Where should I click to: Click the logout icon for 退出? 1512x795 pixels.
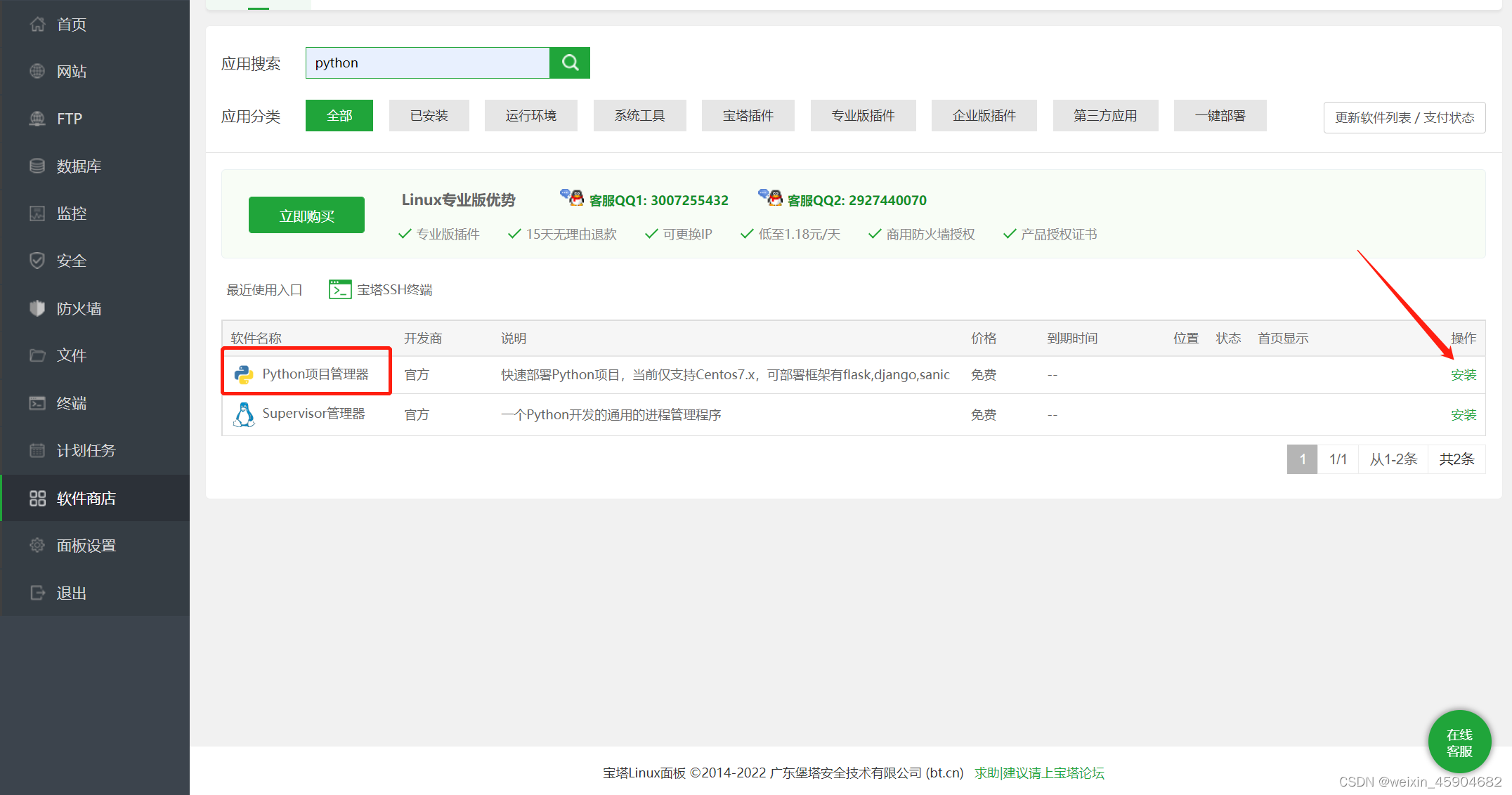(37, 593)
